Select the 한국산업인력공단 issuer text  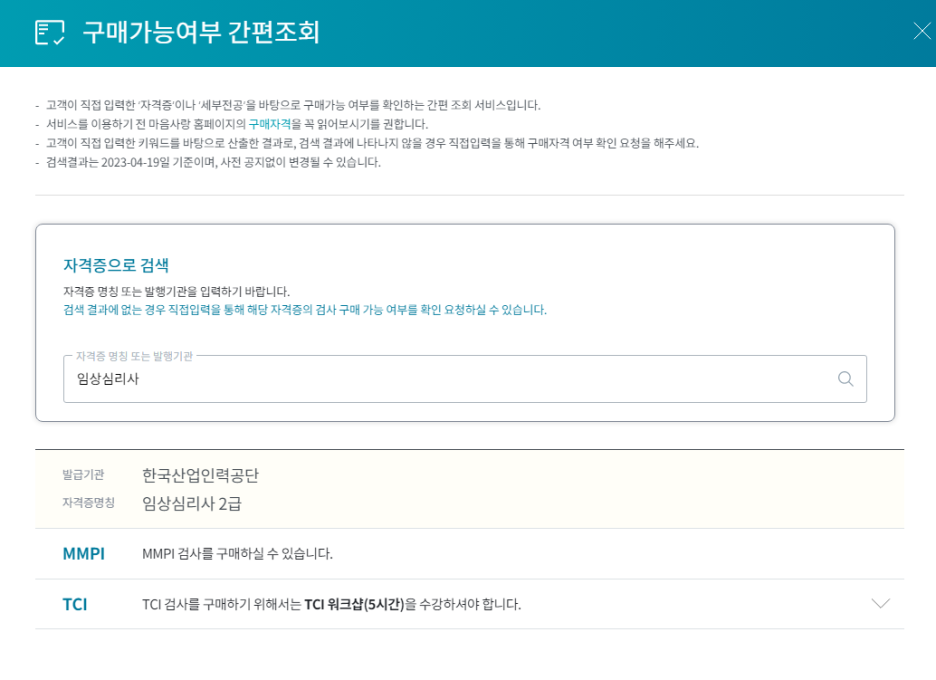point(201,475)
